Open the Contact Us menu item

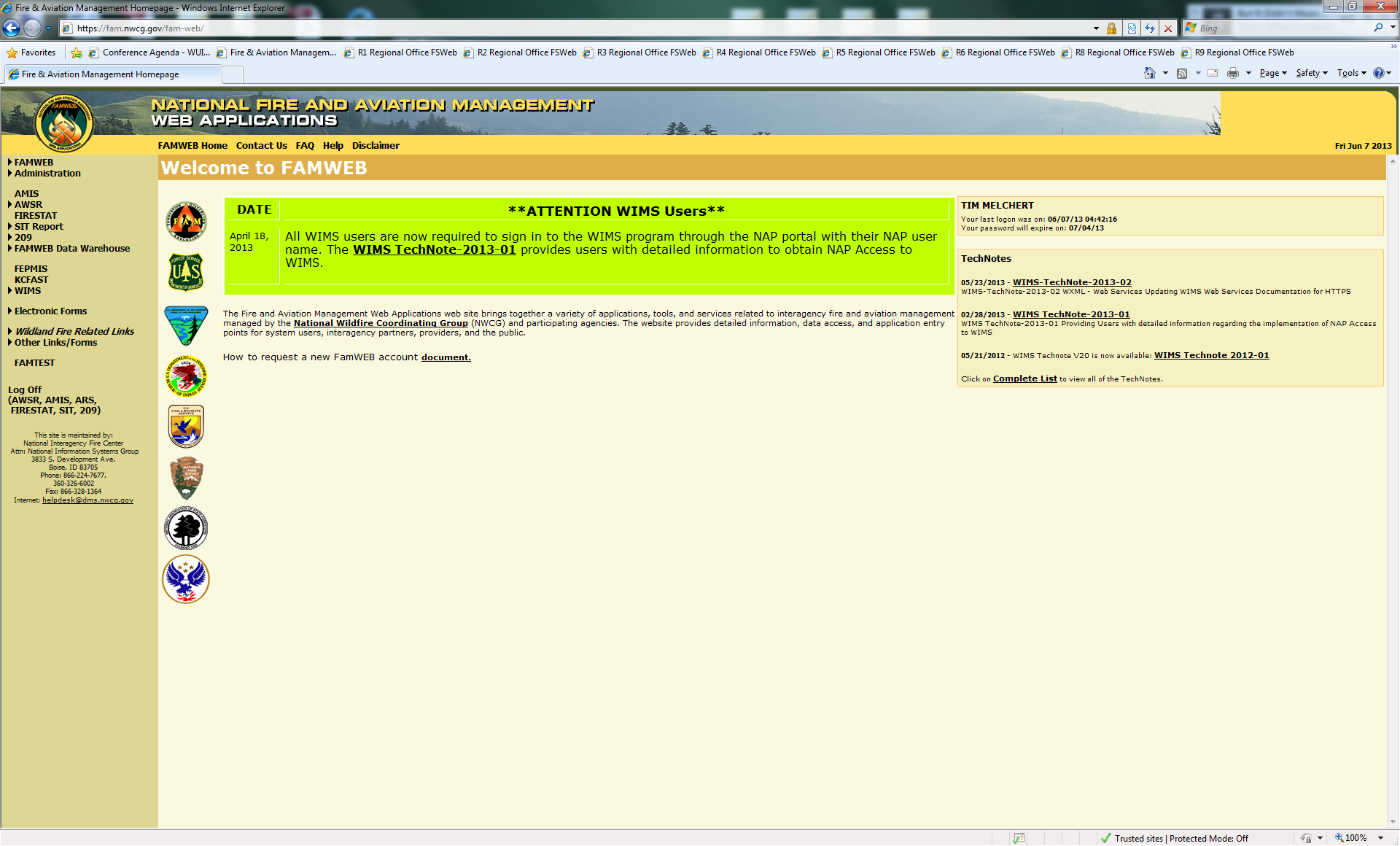click(x=261, y=146)
